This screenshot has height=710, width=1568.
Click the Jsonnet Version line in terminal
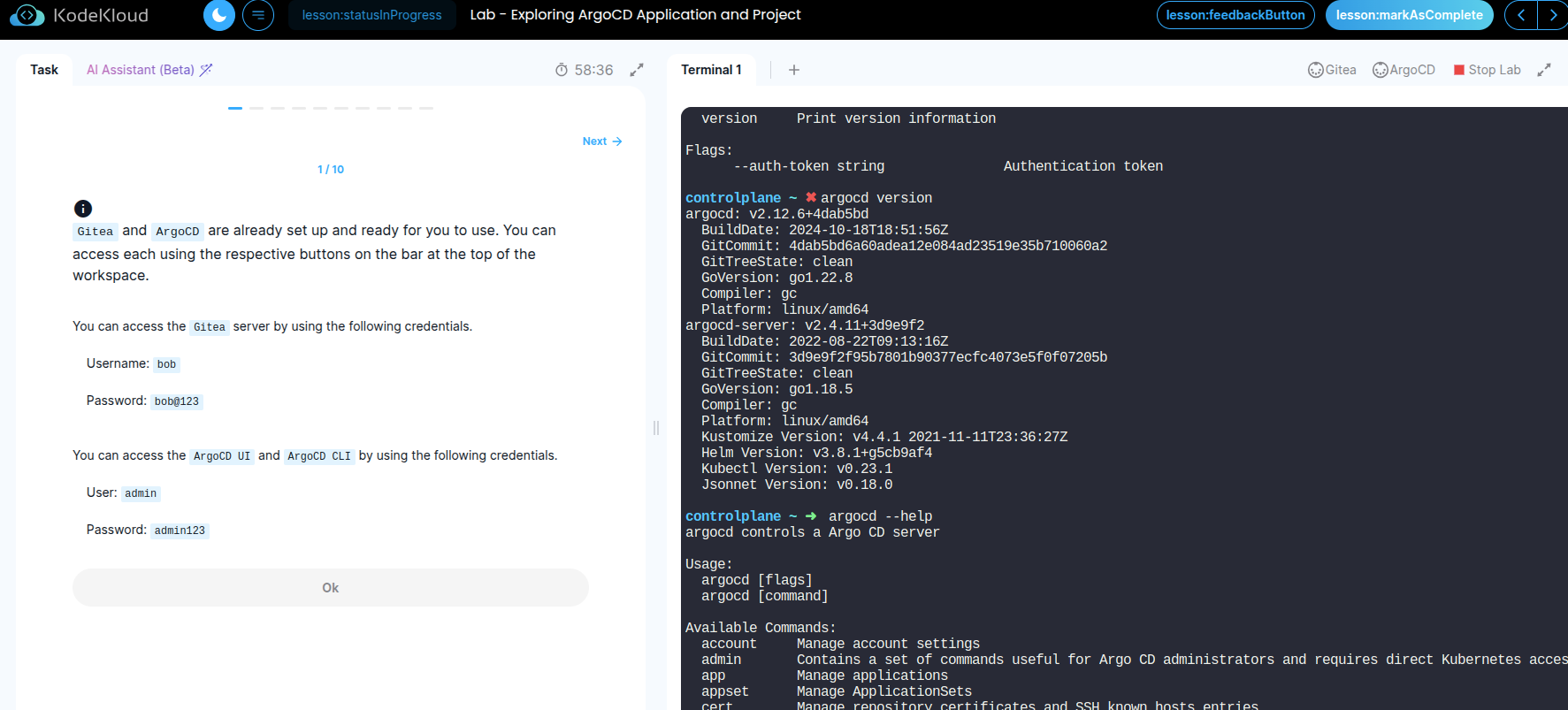click(x=797, y=485)
